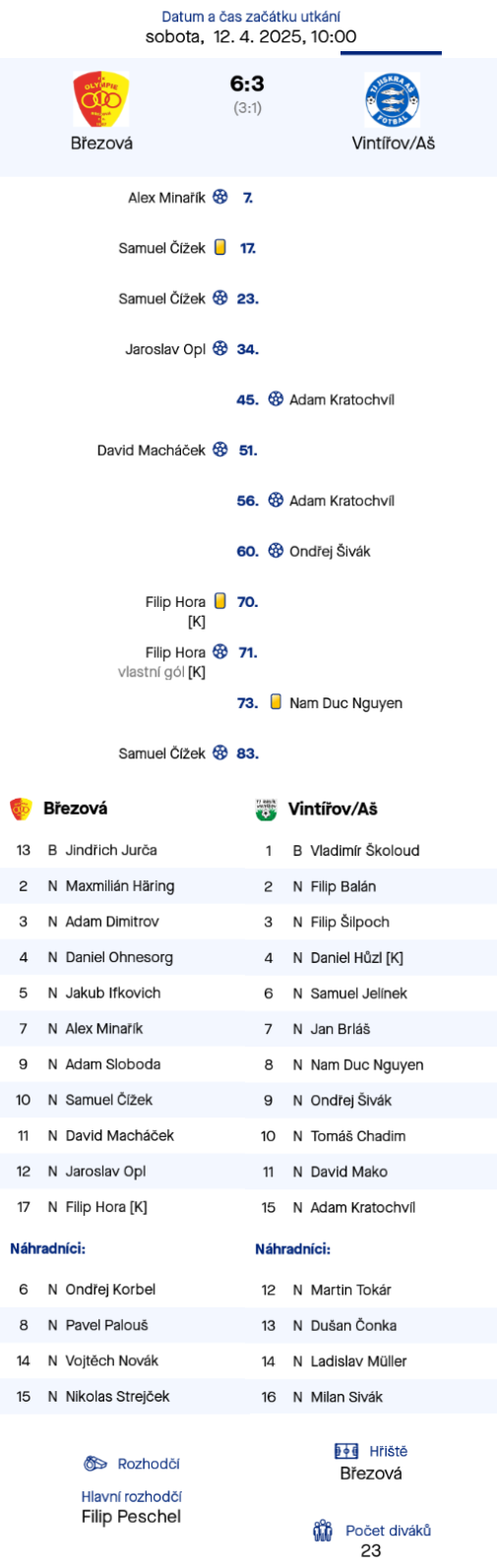Select substitute Nikolas Strejček row
The width and height of the screenshot is (497, 1568).
click(x=124, y=1396)
